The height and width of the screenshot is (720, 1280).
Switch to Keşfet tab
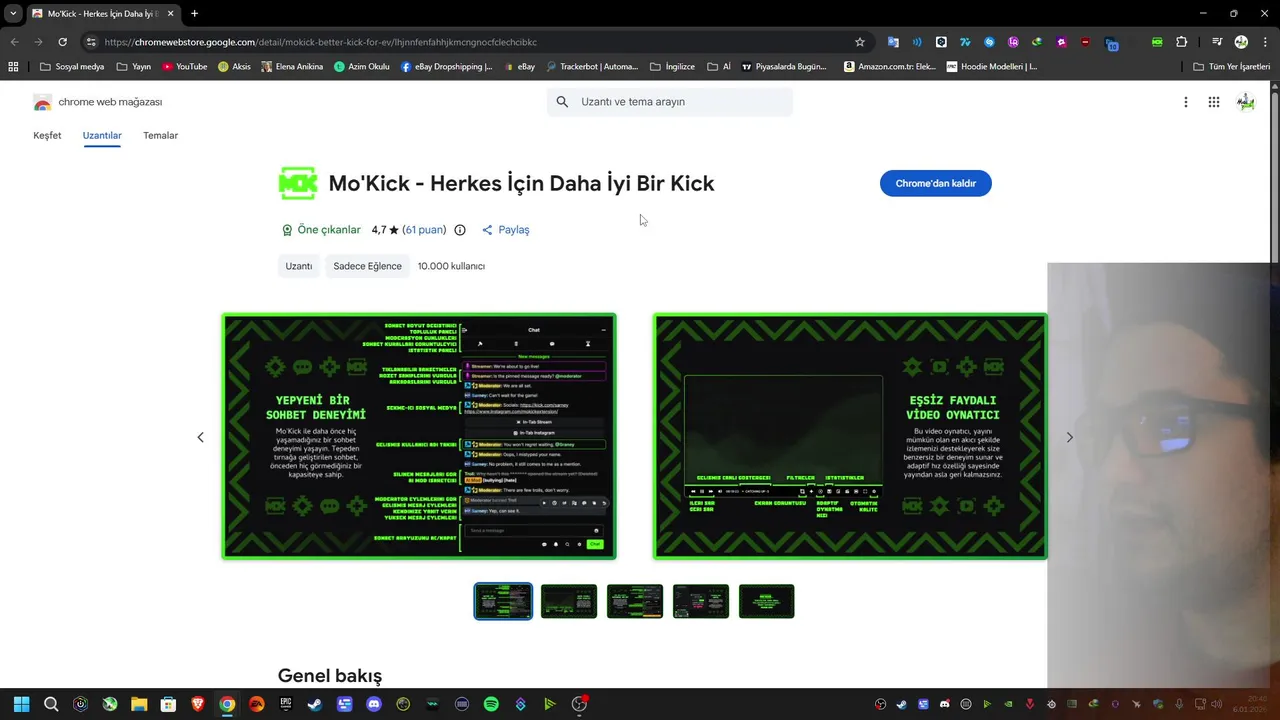coord(47,135)
